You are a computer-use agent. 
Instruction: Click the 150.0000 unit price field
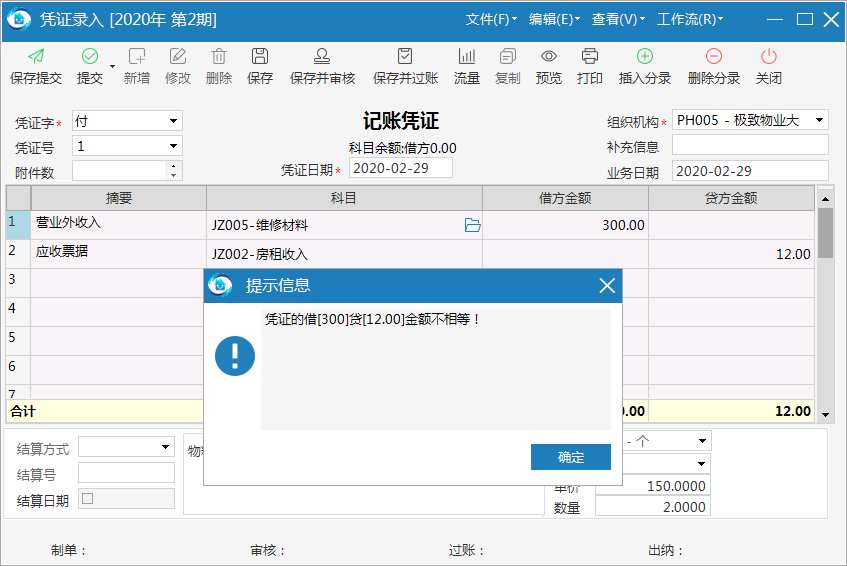pyautogui.click(x=653, y=486)
